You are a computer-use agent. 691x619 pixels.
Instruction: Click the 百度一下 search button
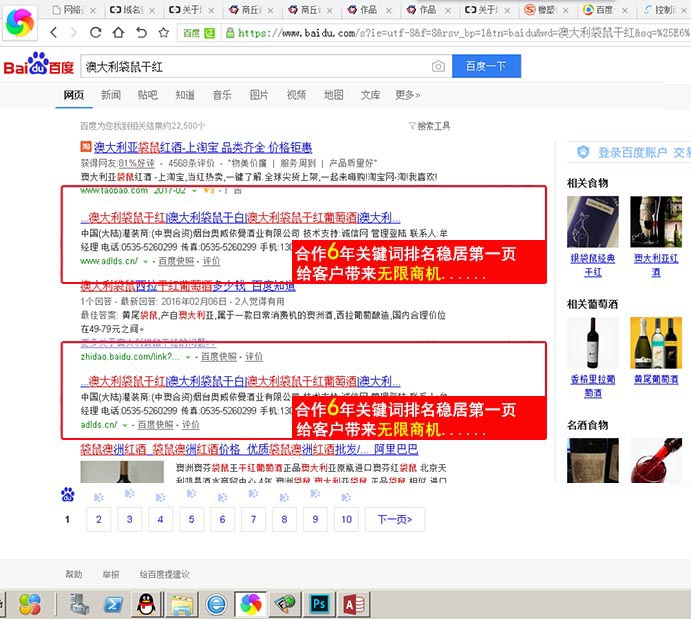pyautogui.click(x=487, y=66)
